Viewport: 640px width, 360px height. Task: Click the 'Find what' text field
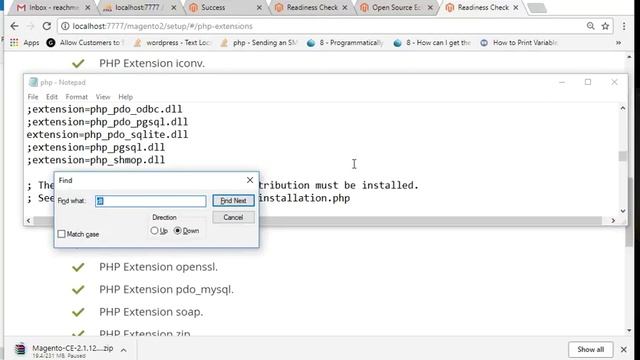click(x=151, y=201)
